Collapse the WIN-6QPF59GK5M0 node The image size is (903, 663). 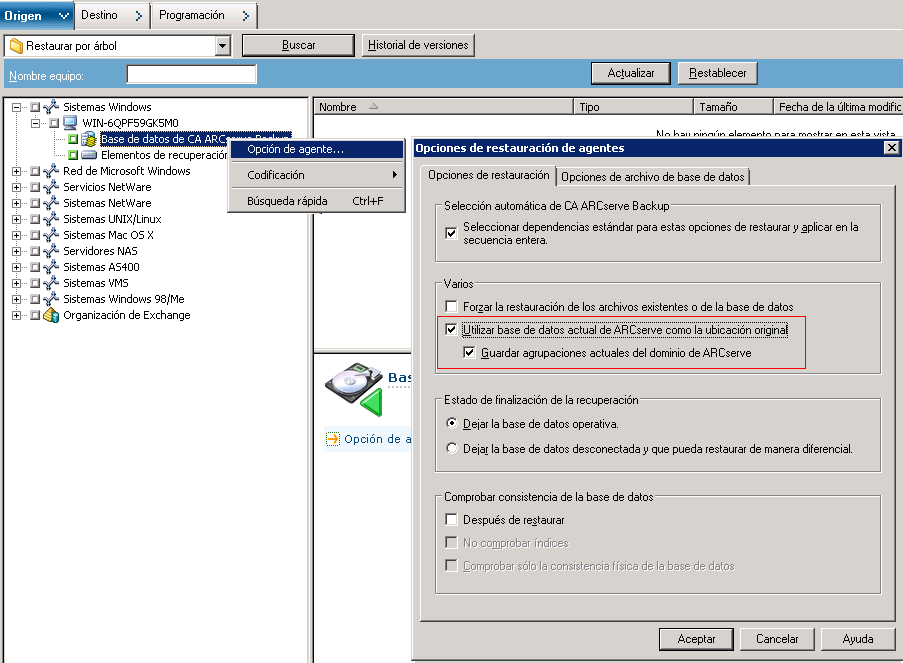pyautogui.click(x=36, y=123)
